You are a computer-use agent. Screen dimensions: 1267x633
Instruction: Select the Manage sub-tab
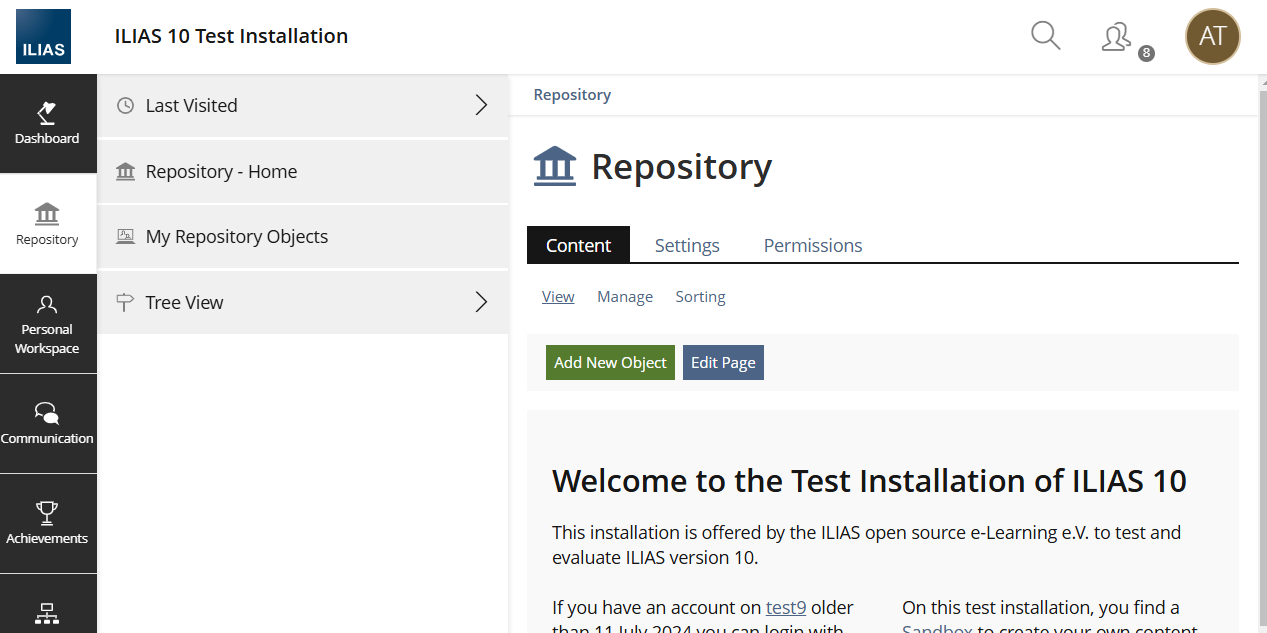click(x=625, y=297)
